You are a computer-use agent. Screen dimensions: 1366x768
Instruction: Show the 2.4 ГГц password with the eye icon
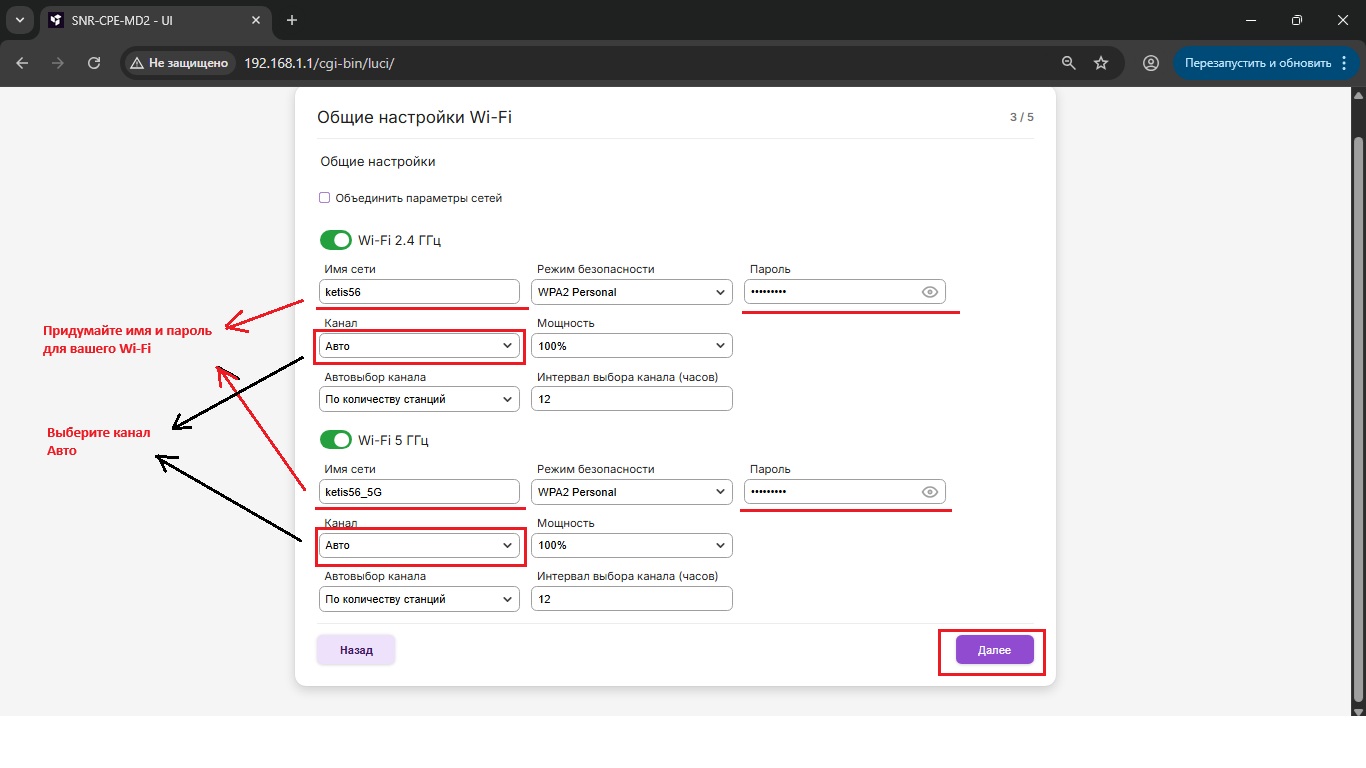click(930, 292)
